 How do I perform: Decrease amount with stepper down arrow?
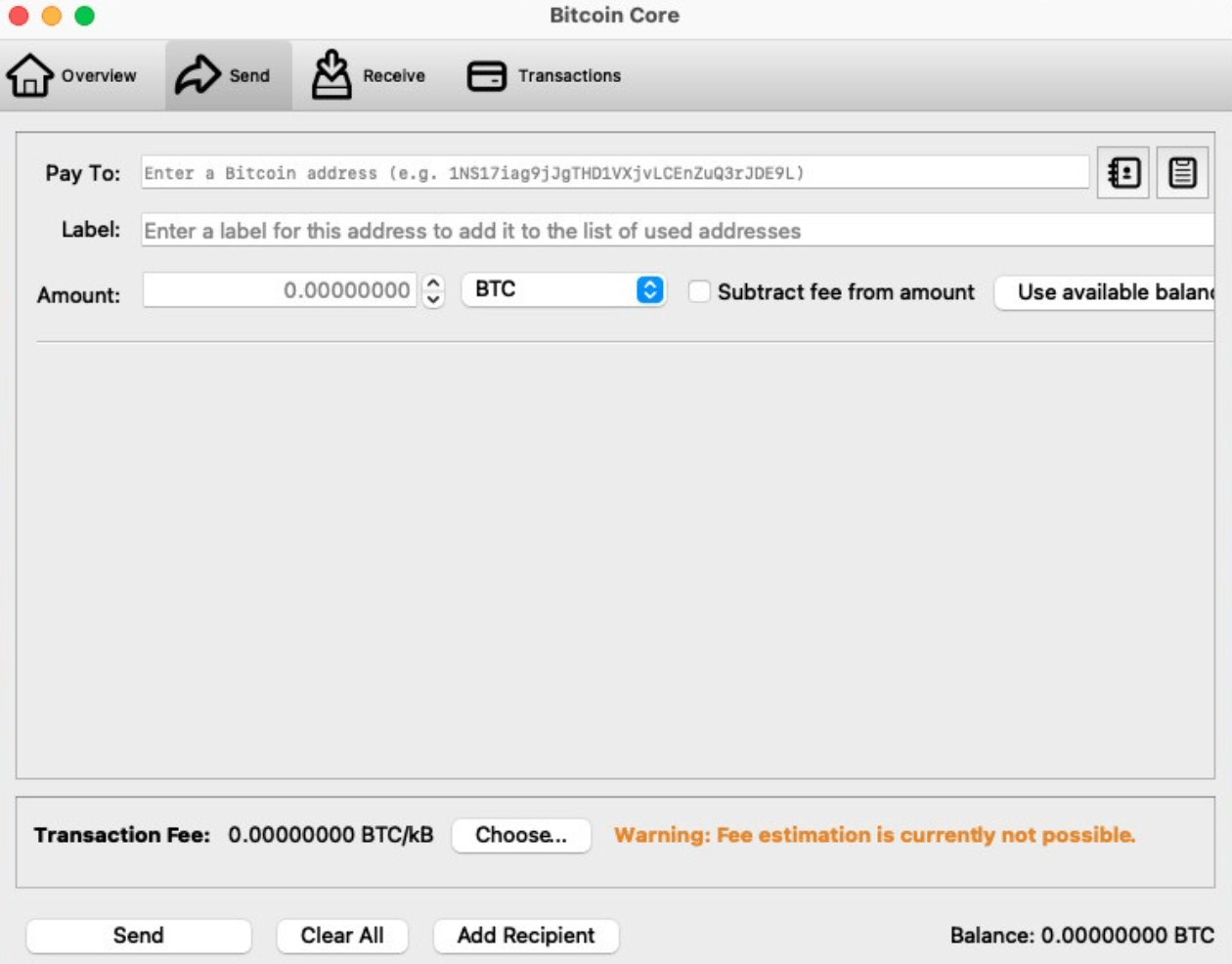(433, 299)
